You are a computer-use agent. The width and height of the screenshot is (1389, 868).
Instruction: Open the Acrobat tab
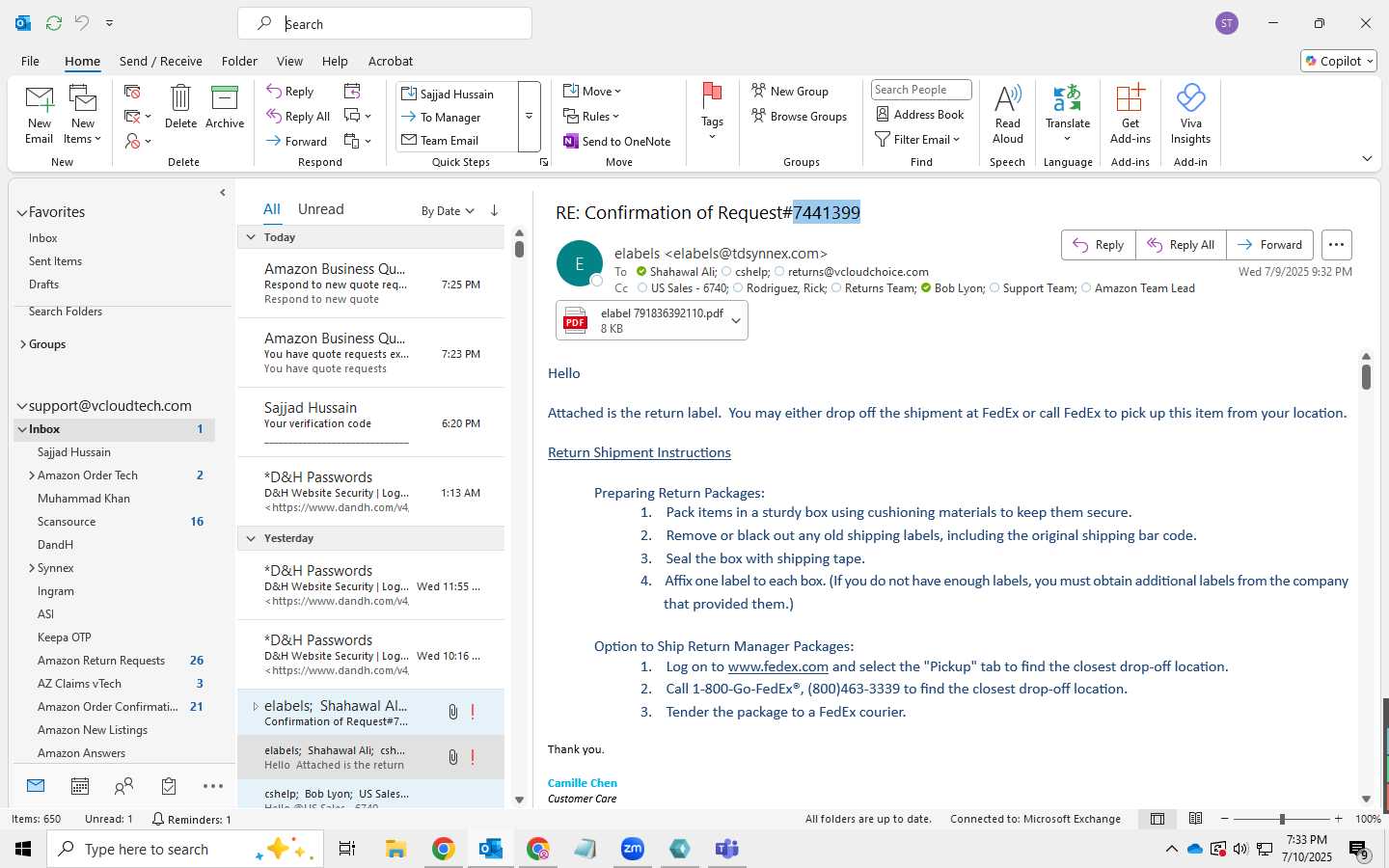tap(391, 61)
